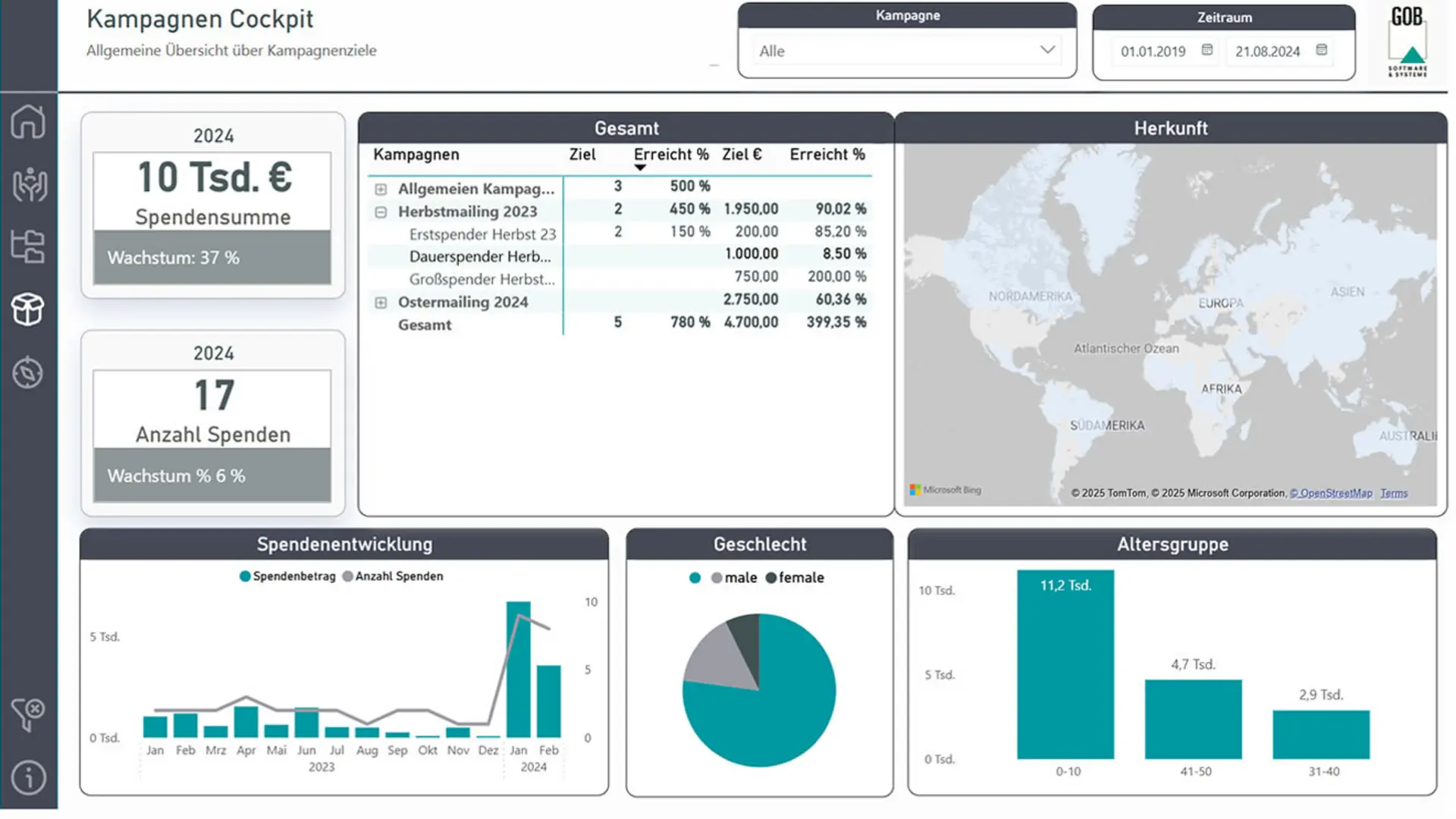The width and height of the screenshot is (1456, 819).
Task: Toggle Anzahl Spenden legend entry
Action: 393,576
